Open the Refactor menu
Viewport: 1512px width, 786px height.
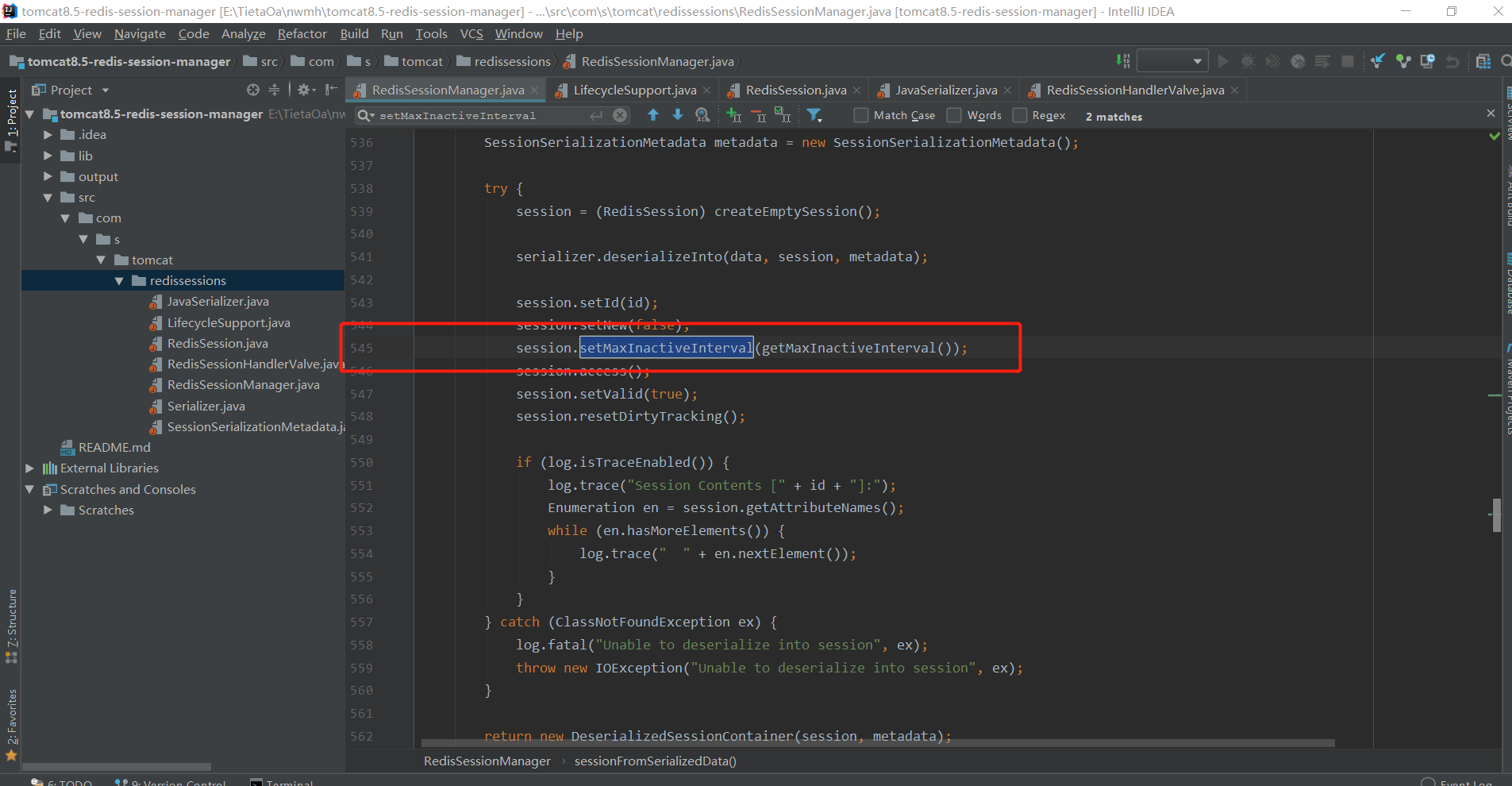[302, 33]
